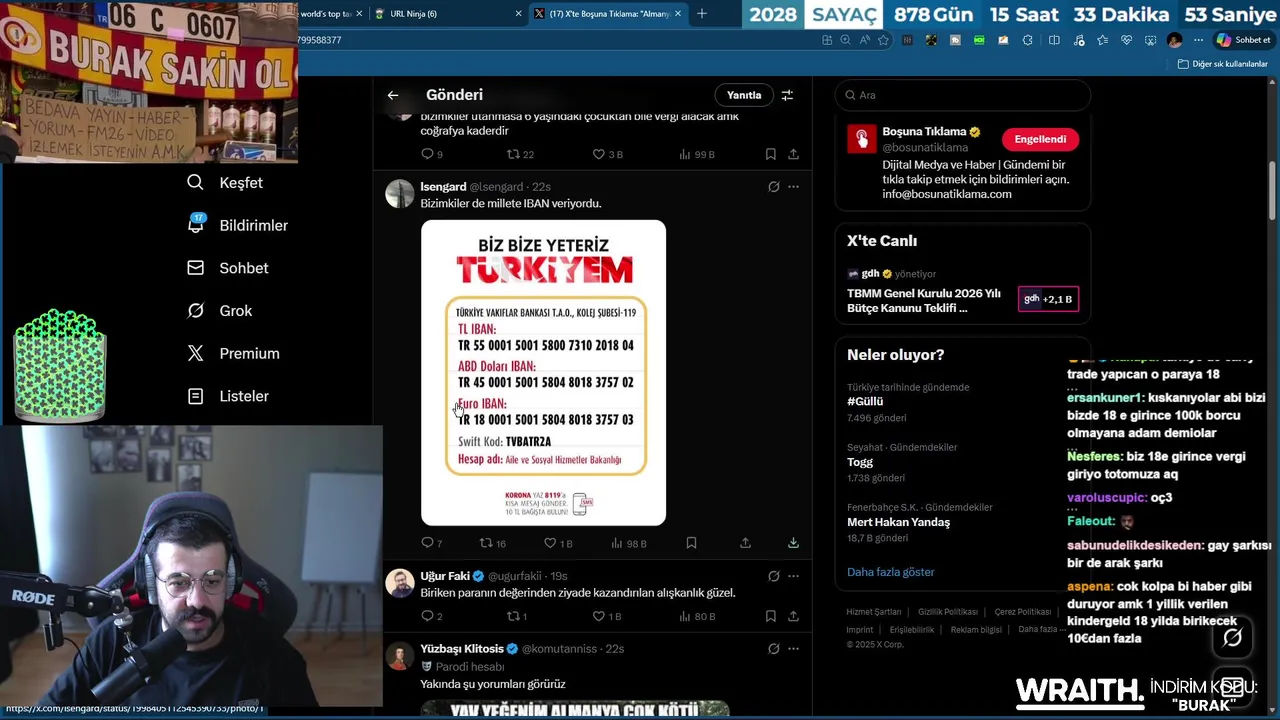This screenshot has height=720, width=1280.
Task: Click Grok icon on Uğur Faki's post
Action: (x=773, y=576)
